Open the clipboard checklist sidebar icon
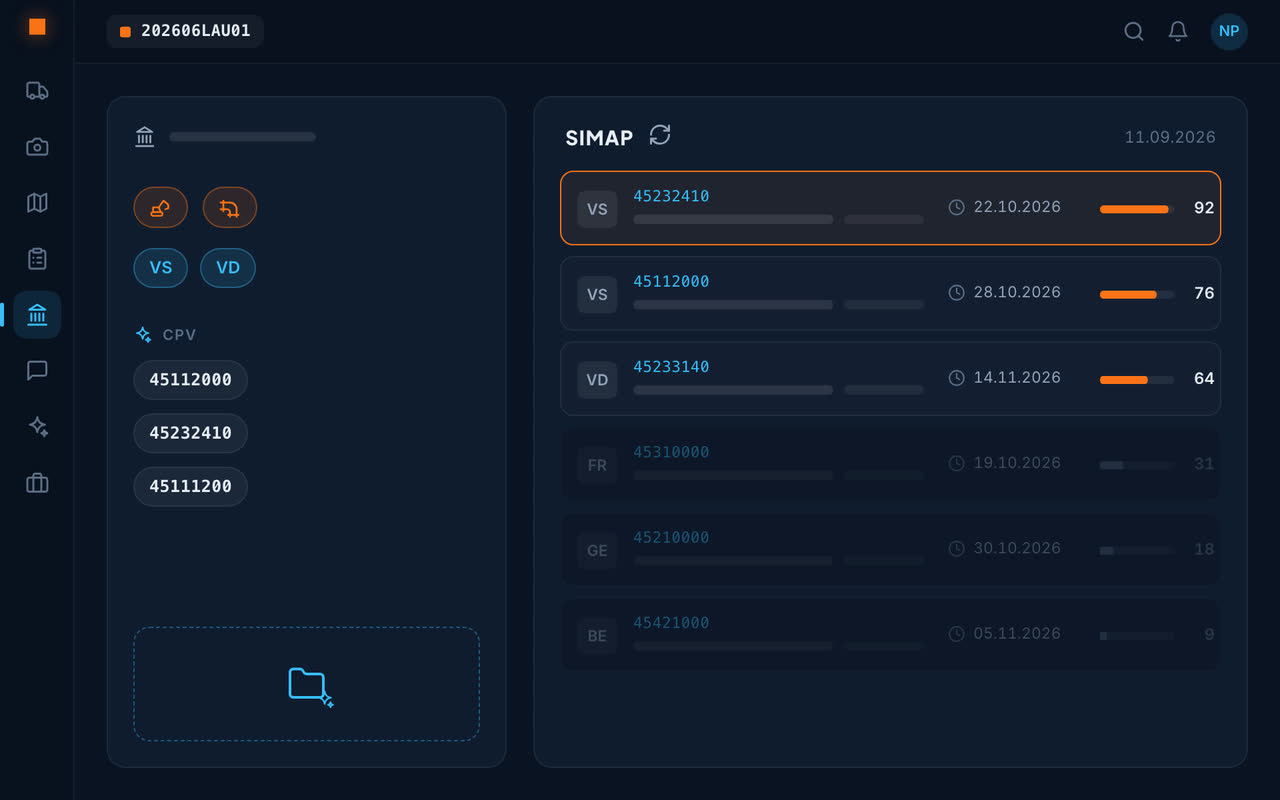 click(37, 259)
